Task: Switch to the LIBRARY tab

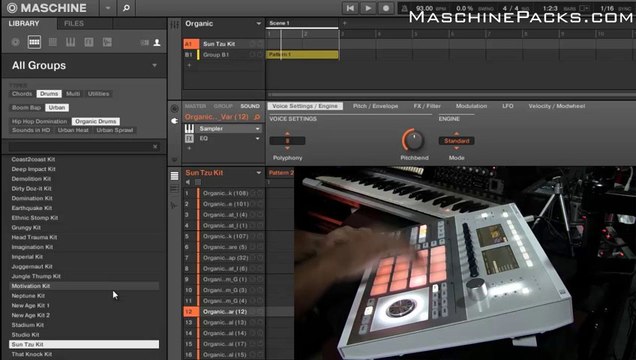Action: [24, 24]
